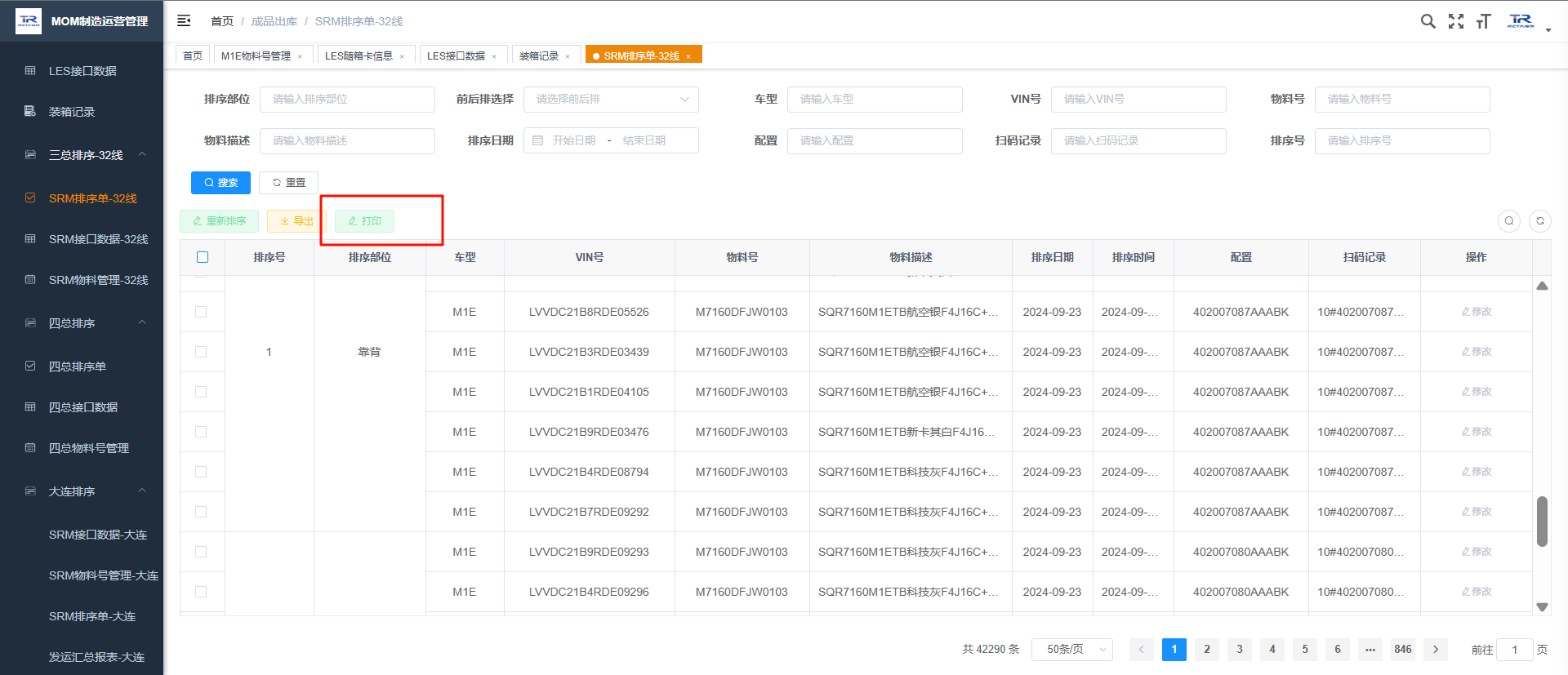The width and height of the screenshot is (1568, 675).
Task: Check row with VIN LVVDC21B3RDE03439
Action: [201, 352]
